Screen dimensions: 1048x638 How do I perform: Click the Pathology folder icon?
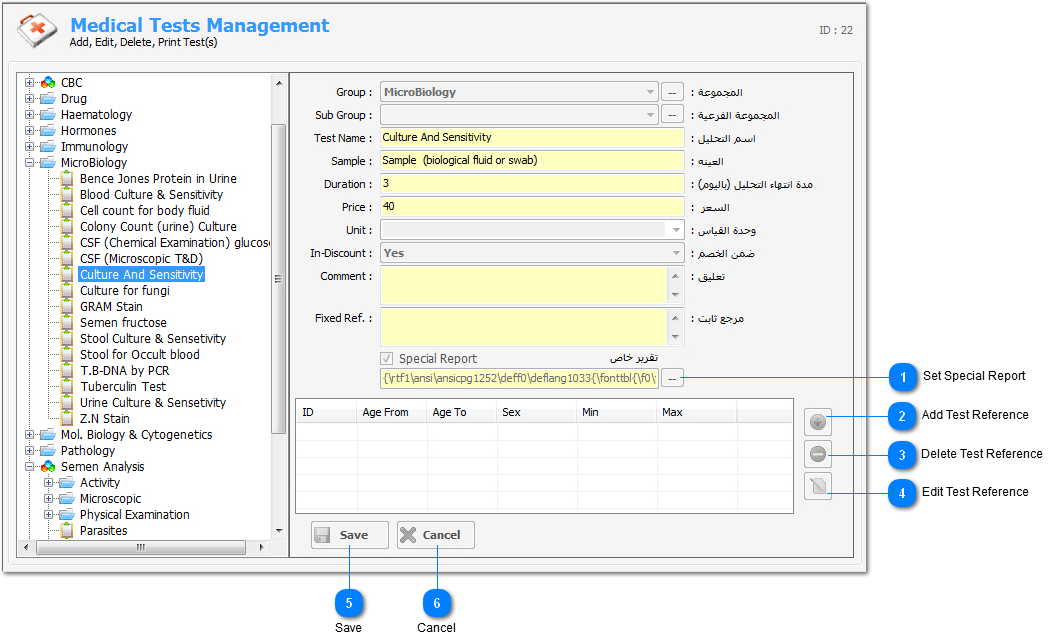(x=48, y=451)
